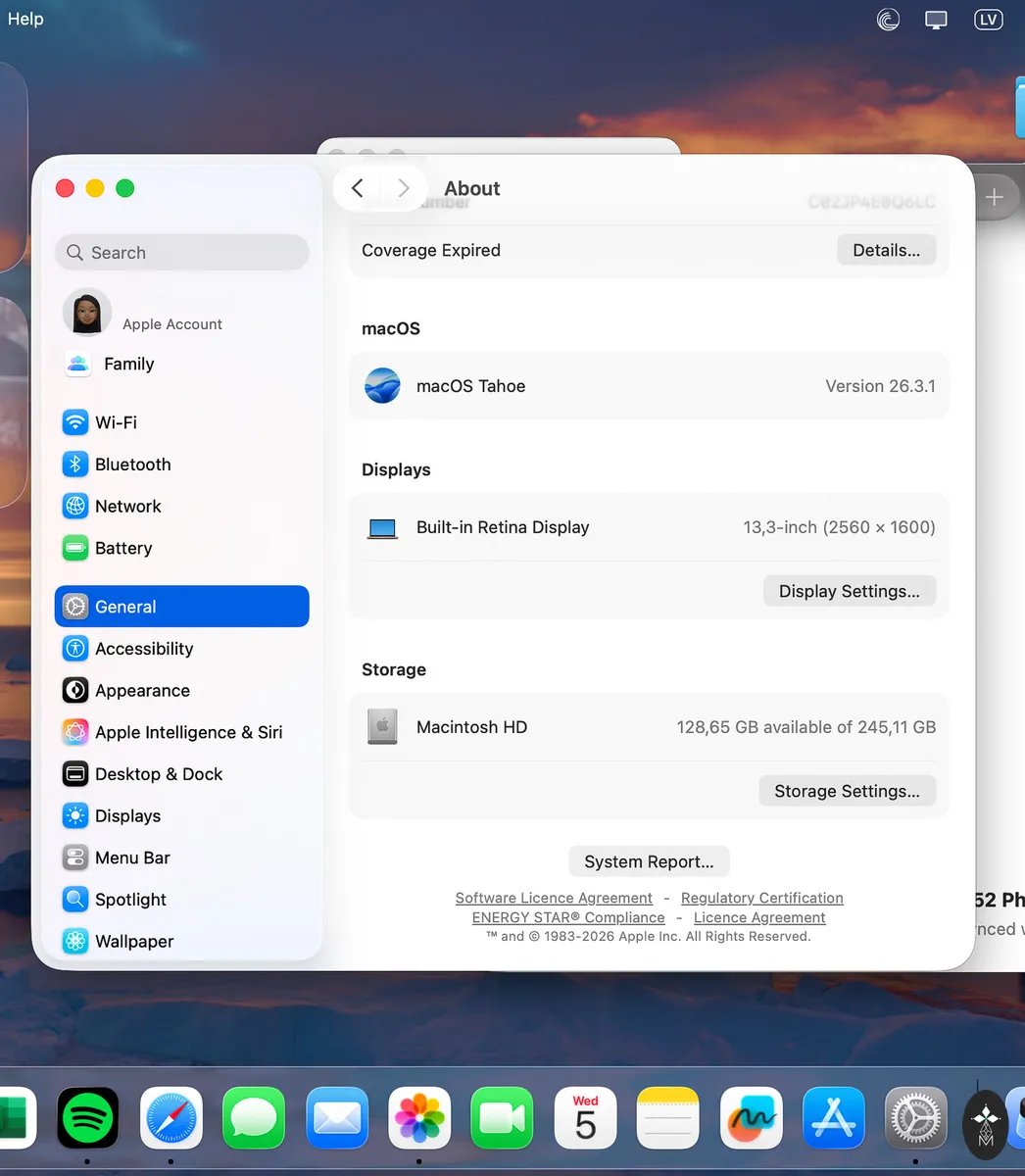Image resolution: width=1025 pixels, height=1176 pixels.
Task: Open Spotify from the Dock
Action: pos(88,1118)
